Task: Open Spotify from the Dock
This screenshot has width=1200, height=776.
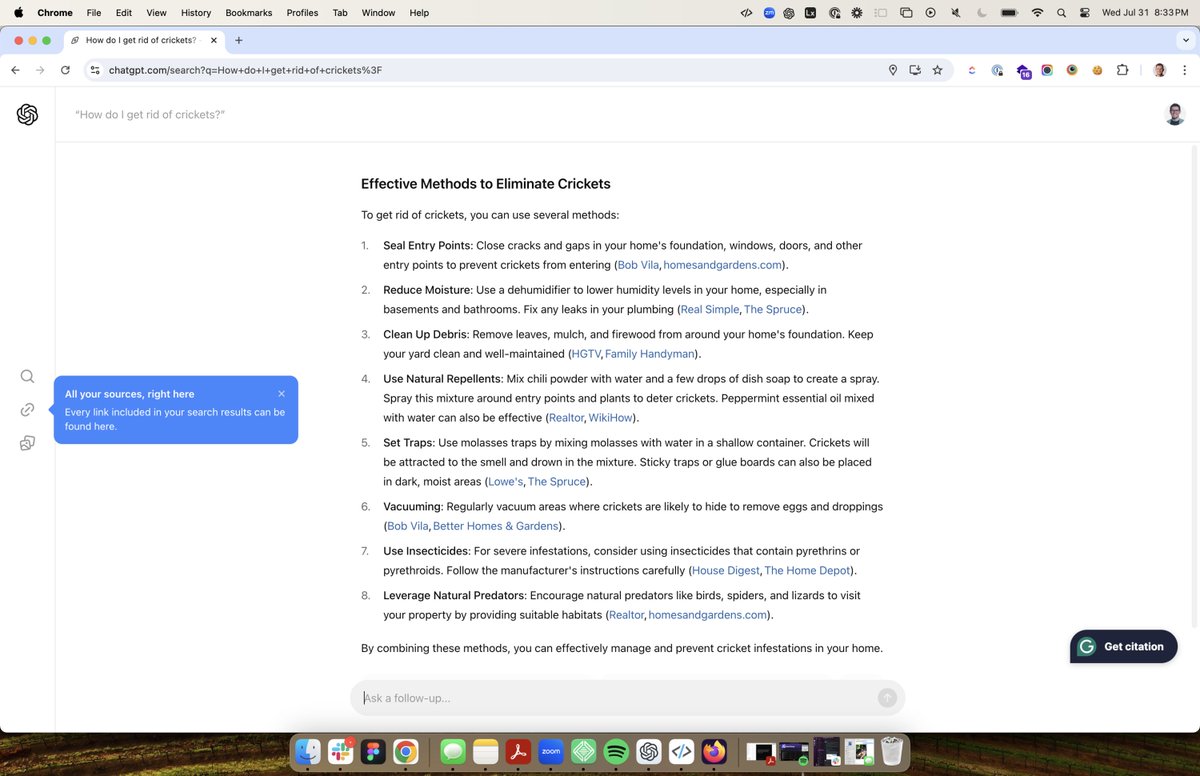Action: (x=616, y=751)
